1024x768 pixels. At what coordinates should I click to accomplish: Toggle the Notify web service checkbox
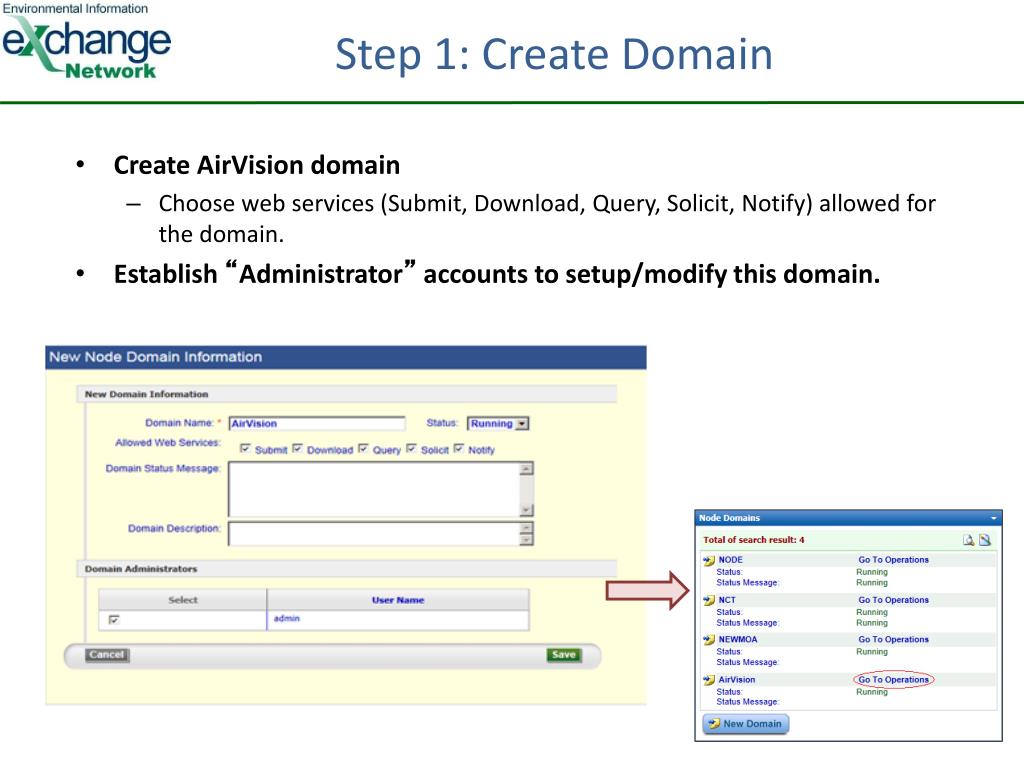click(458, 449)
